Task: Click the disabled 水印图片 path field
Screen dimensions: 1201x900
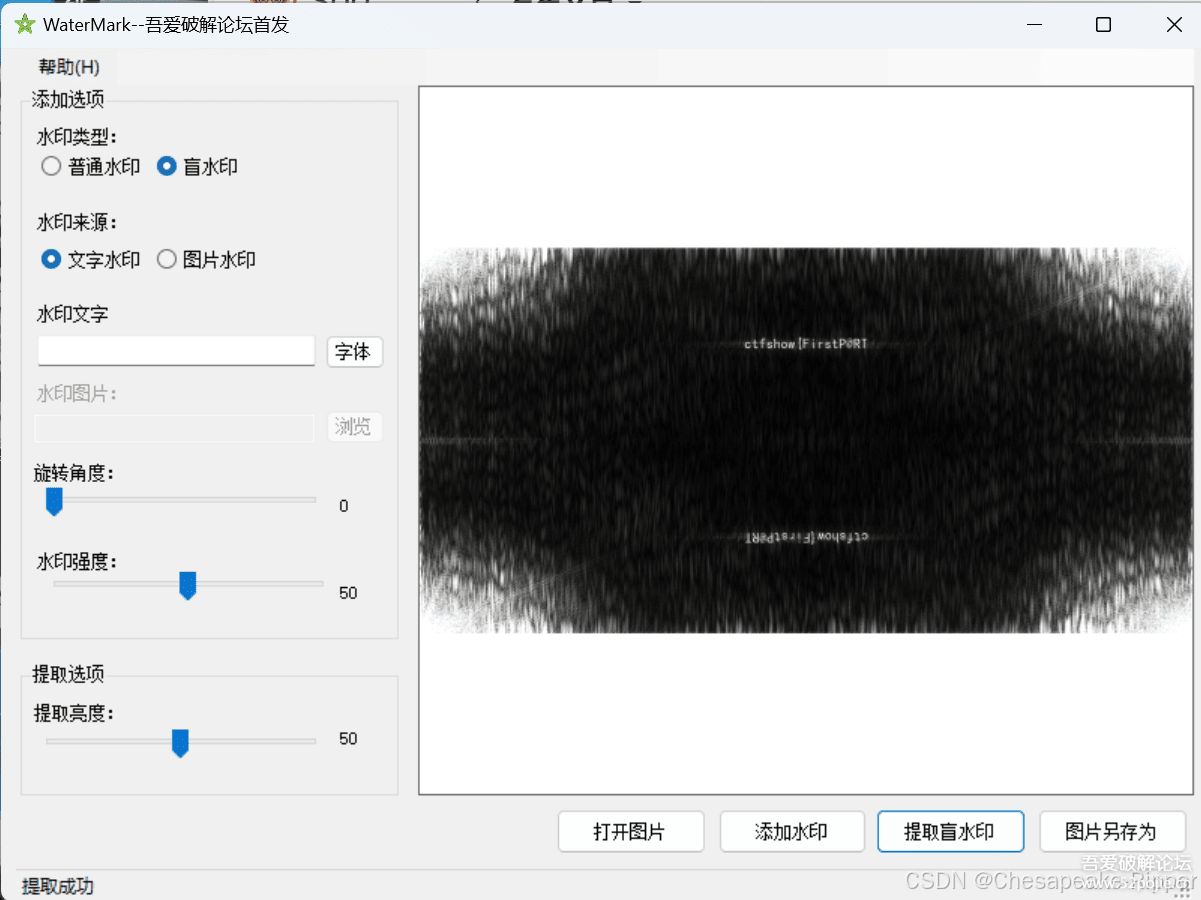Action: (175, 428)
